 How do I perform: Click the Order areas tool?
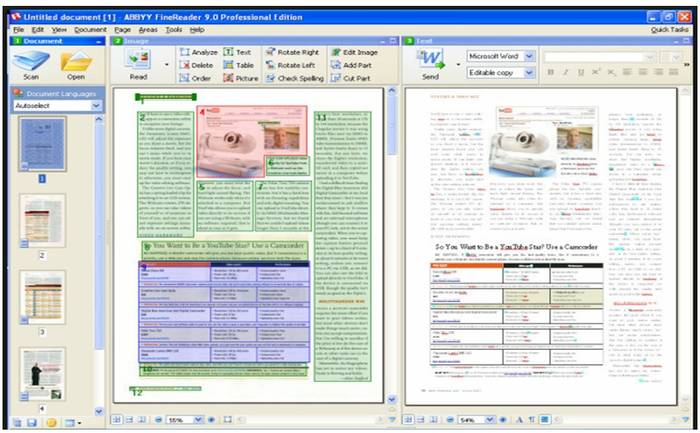[195, 78]
